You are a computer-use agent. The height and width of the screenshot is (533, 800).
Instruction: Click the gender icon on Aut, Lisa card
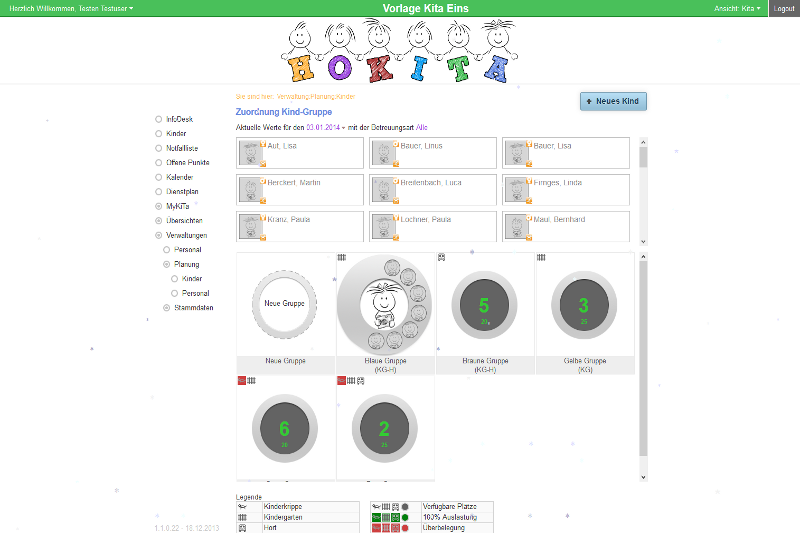(x=263, y=144)
